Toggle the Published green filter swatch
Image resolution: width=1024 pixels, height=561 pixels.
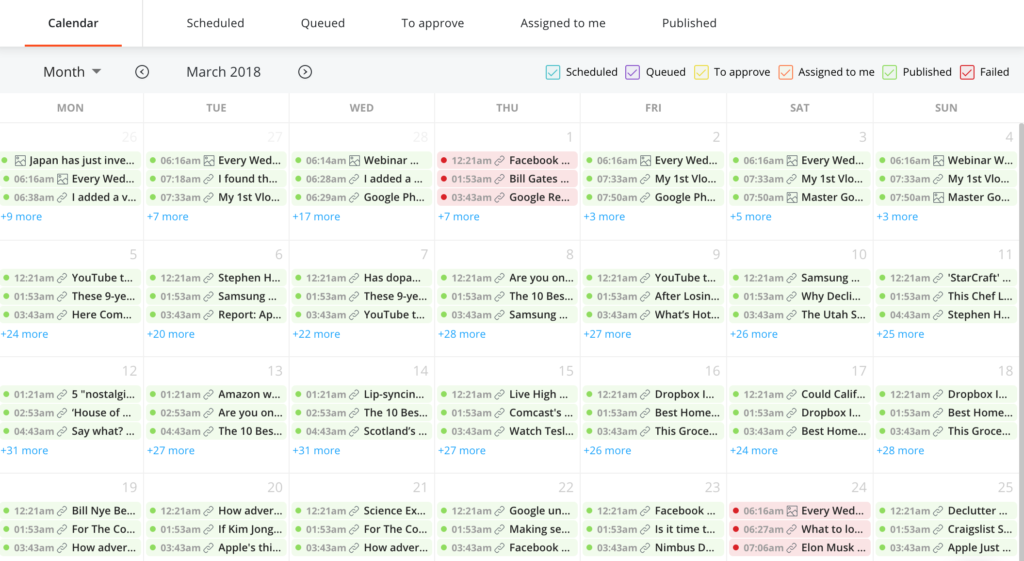889,72
